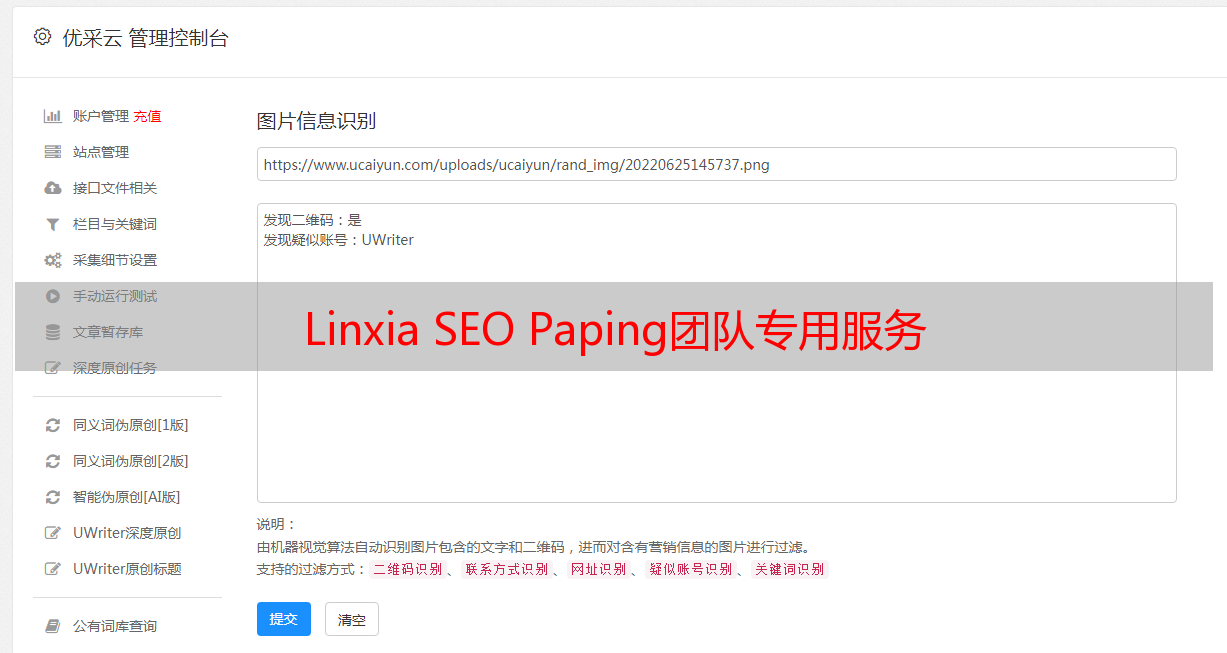Select 栏目与关键词 sidebar item

(115, 224)
